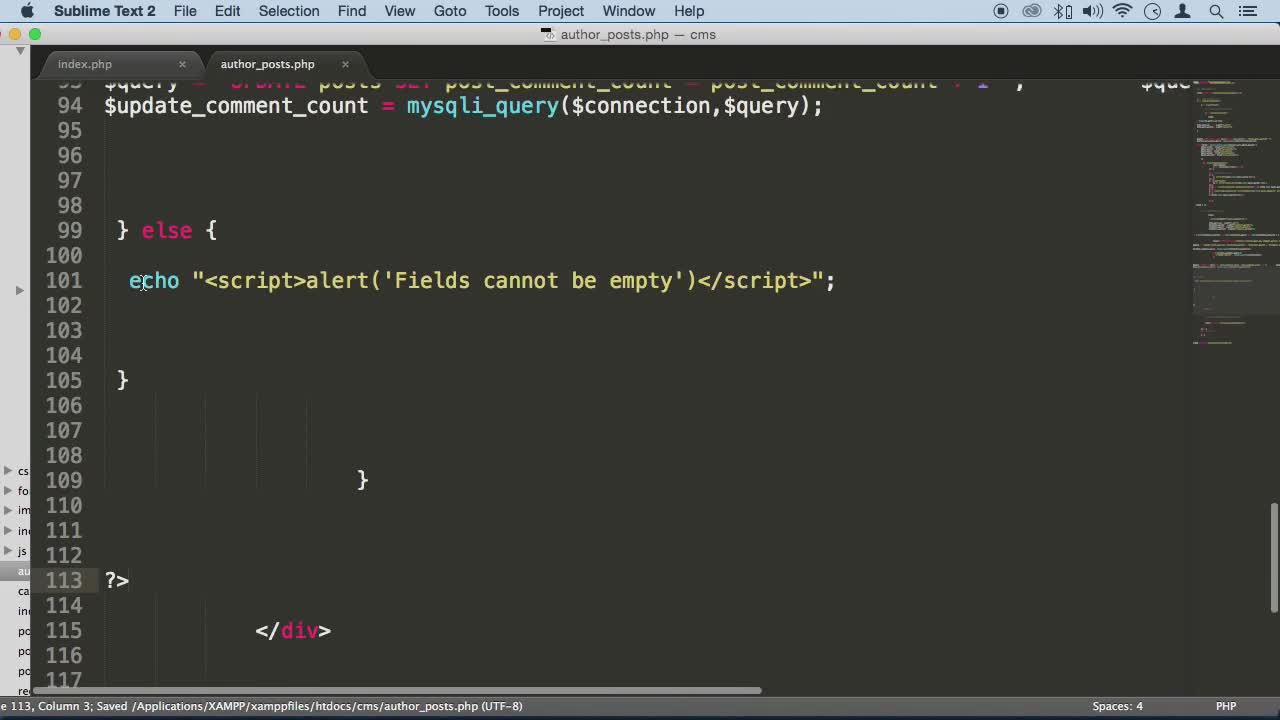Open the Wi-Fi status menu
1280x720 pixels.
tap(1123, 11)
